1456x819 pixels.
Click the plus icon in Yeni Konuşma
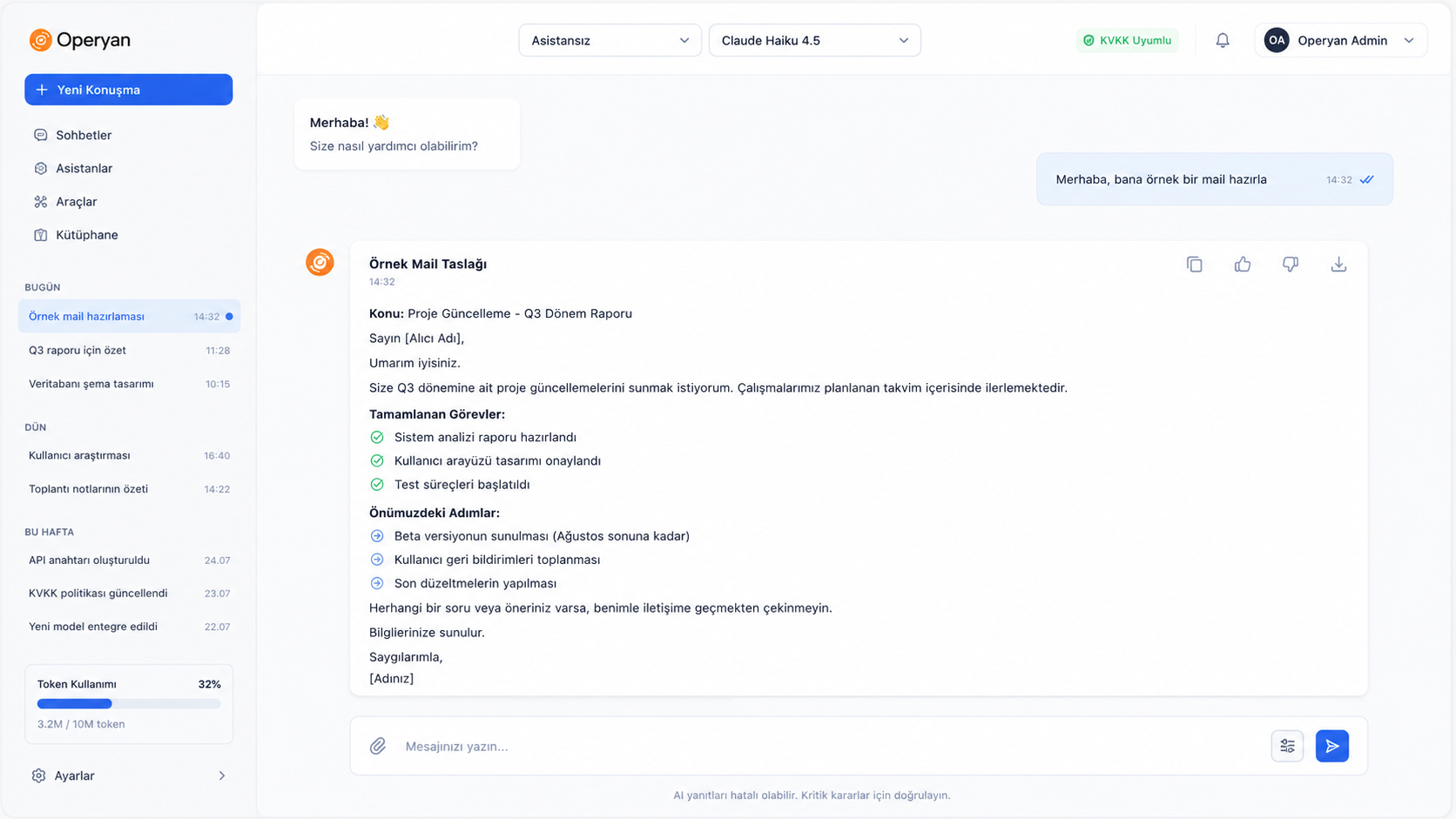click(x=42, y=90)
